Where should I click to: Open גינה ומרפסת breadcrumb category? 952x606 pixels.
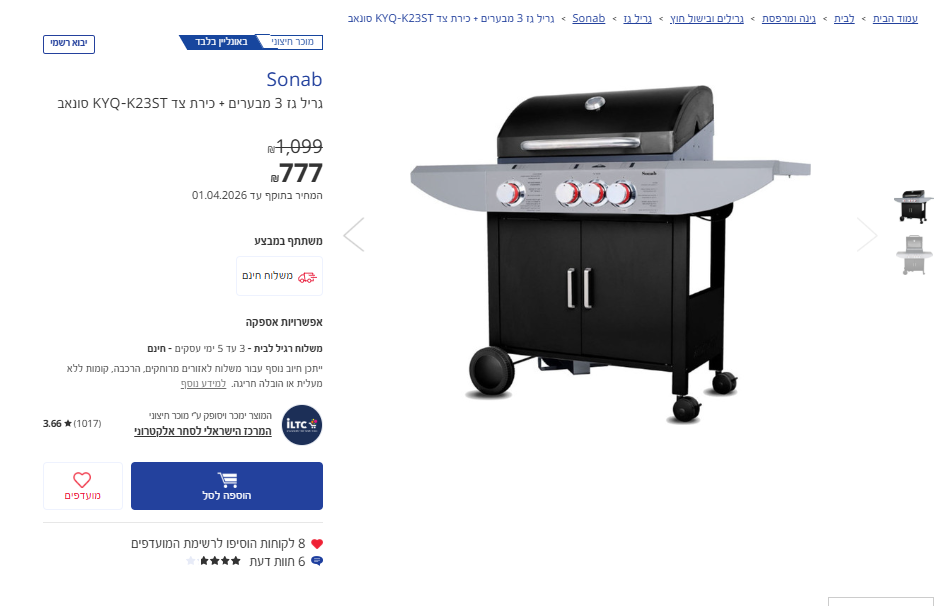click(x=789, y=18)
